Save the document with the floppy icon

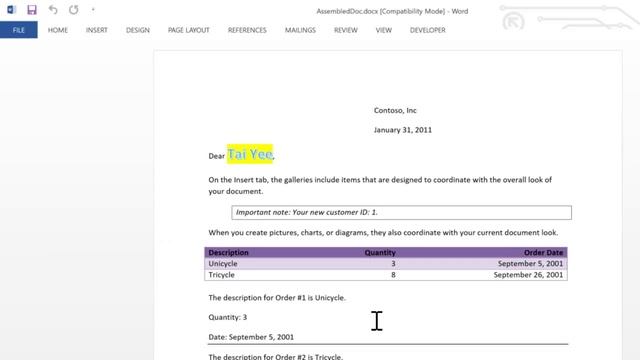(32, 9)
